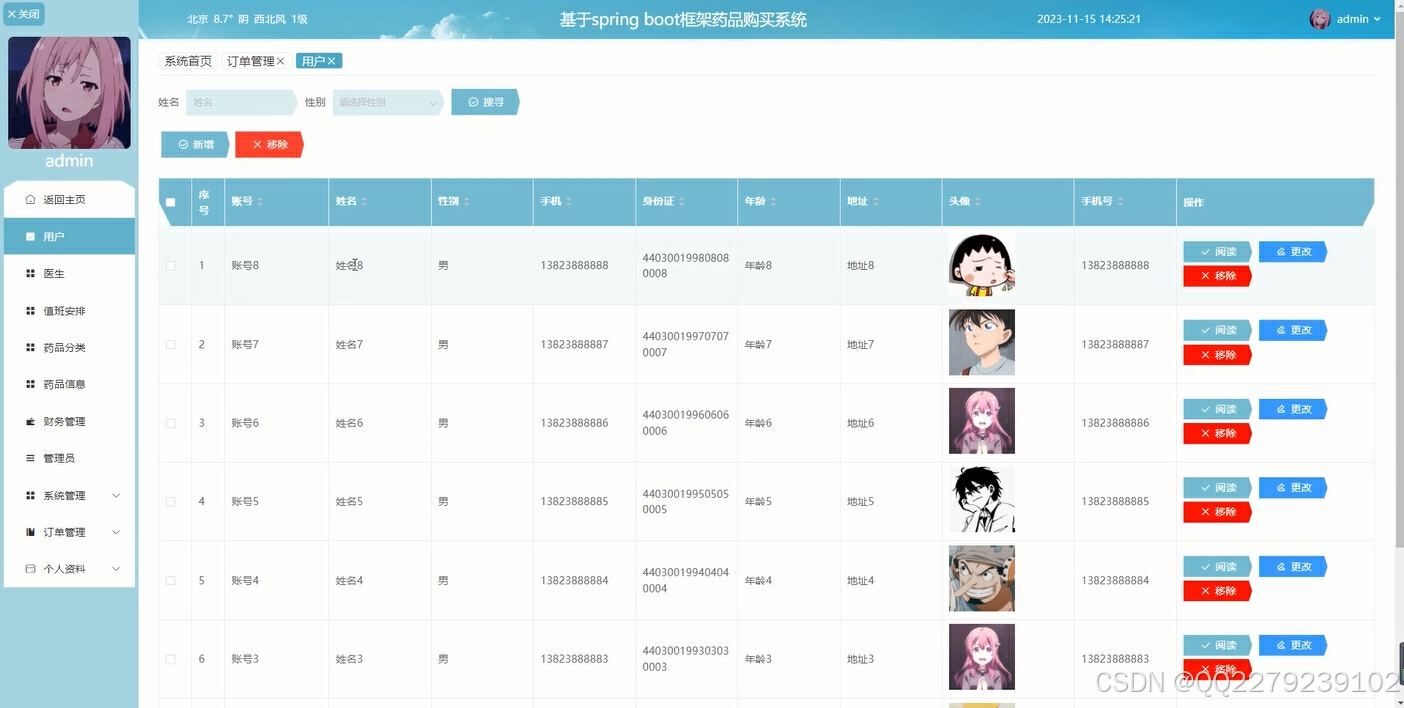
Task: Click inside the 姓名 search input field
Action: click(x=240, y=101)
